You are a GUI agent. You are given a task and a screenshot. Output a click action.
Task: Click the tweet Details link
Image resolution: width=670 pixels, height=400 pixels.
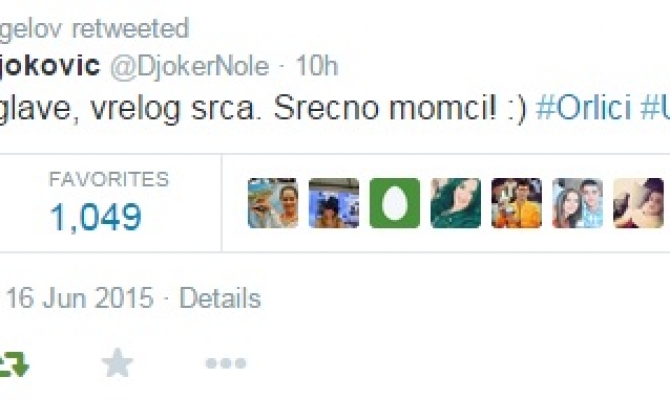click(220, 298)
